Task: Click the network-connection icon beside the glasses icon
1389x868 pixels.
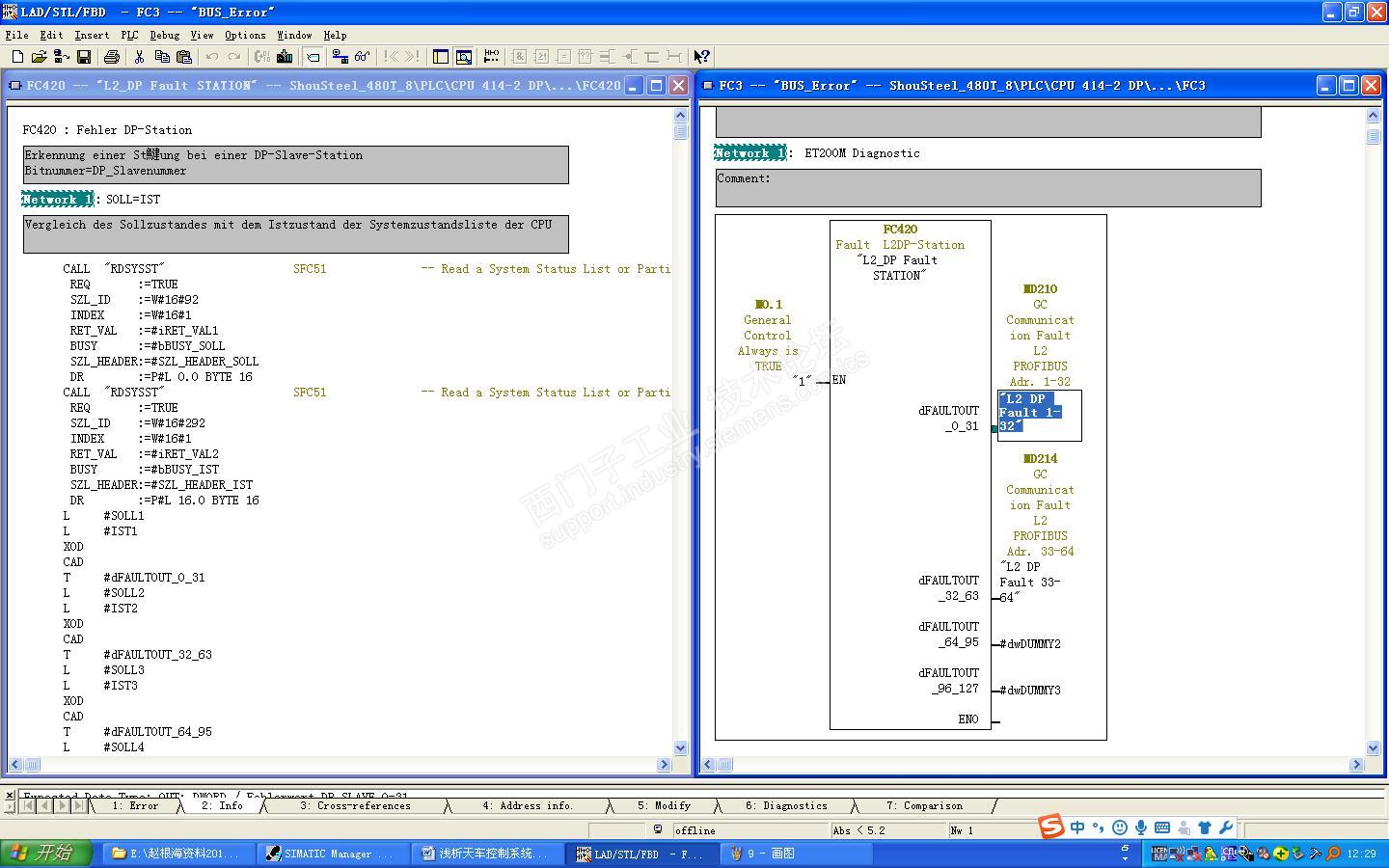Action: pos(340,57)
